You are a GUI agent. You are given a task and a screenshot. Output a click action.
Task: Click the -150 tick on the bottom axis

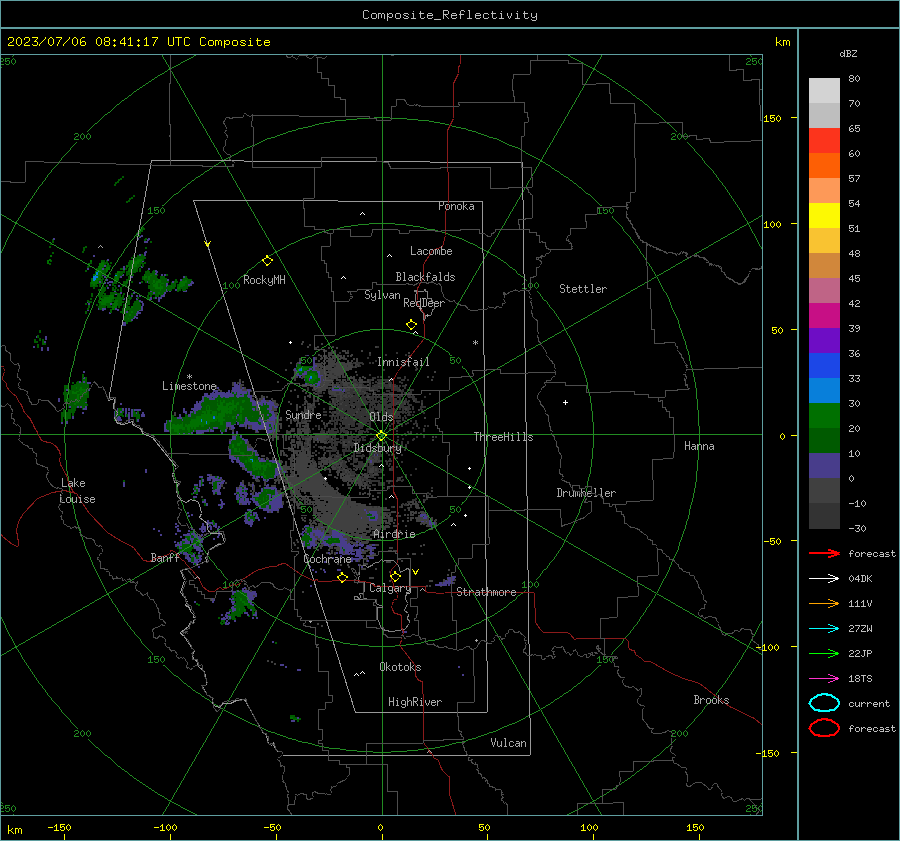59,827
